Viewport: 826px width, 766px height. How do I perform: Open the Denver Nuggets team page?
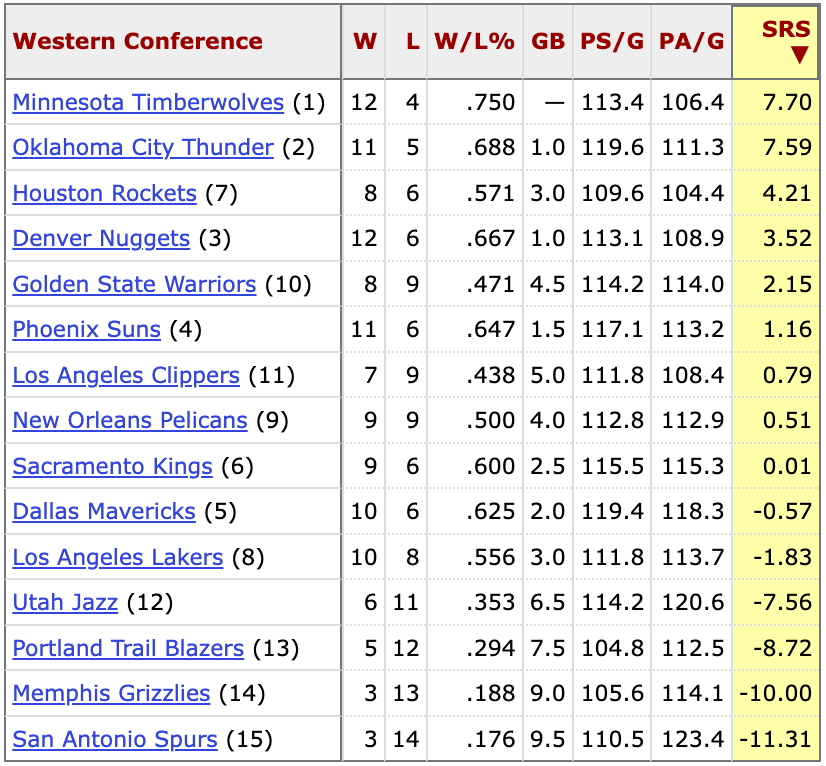click(x=98, y=238)
